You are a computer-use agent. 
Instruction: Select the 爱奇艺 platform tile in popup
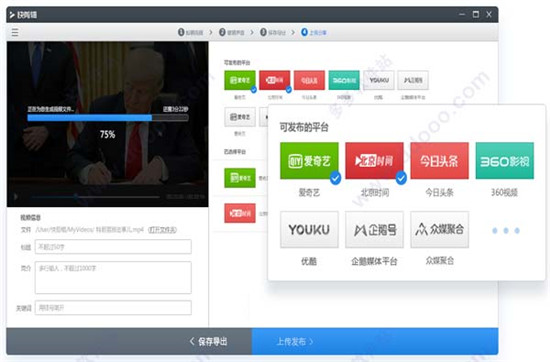pos(309,161)
